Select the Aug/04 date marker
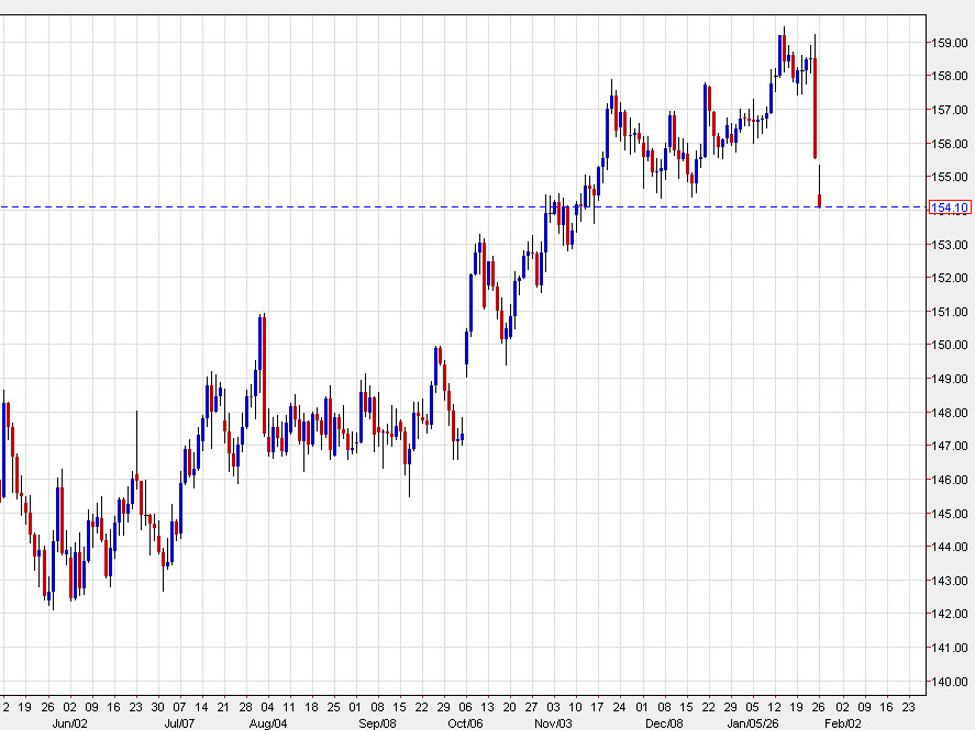 tap(268, 721)
